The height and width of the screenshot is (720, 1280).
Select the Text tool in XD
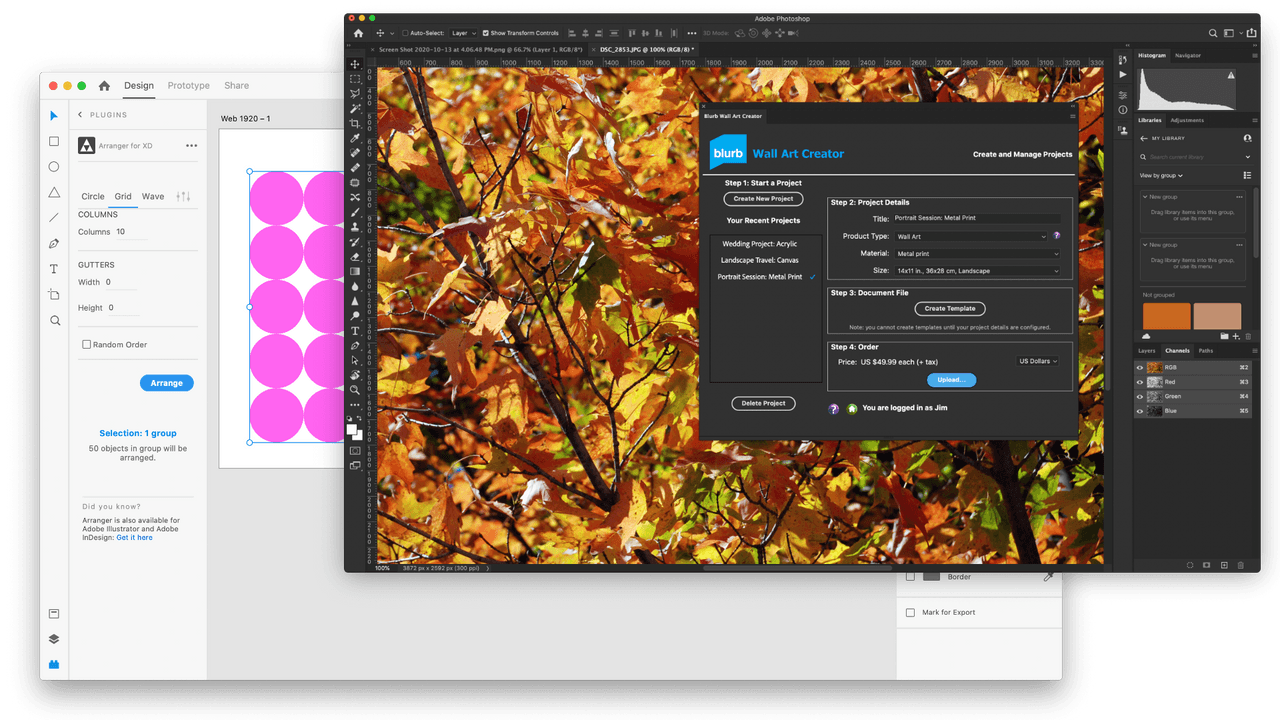54,269
